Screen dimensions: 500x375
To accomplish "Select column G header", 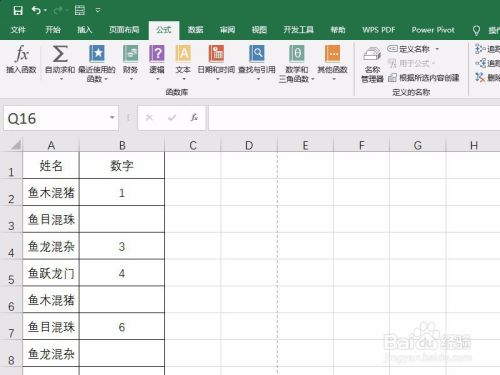I will (x=418, y=145).
